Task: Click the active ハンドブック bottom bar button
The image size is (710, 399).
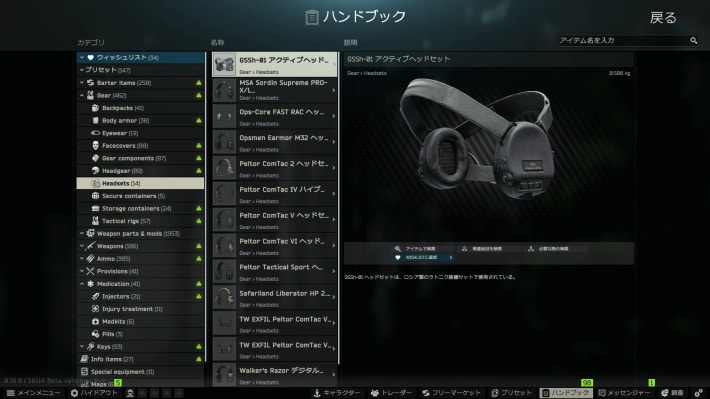Action: click(566, 393)
